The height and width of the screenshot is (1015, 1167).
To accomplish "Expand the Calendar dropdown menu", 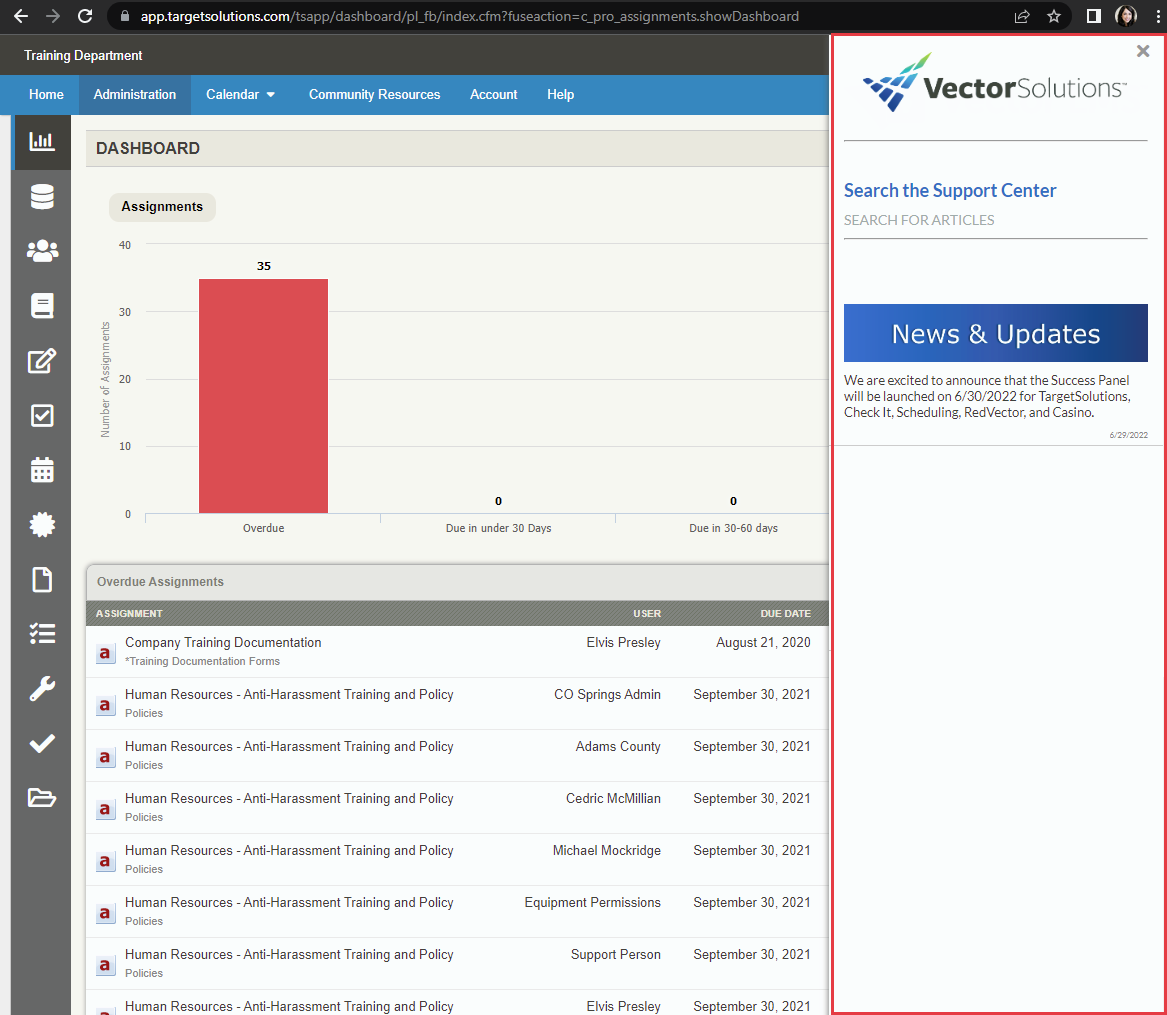I will [239, 94].
